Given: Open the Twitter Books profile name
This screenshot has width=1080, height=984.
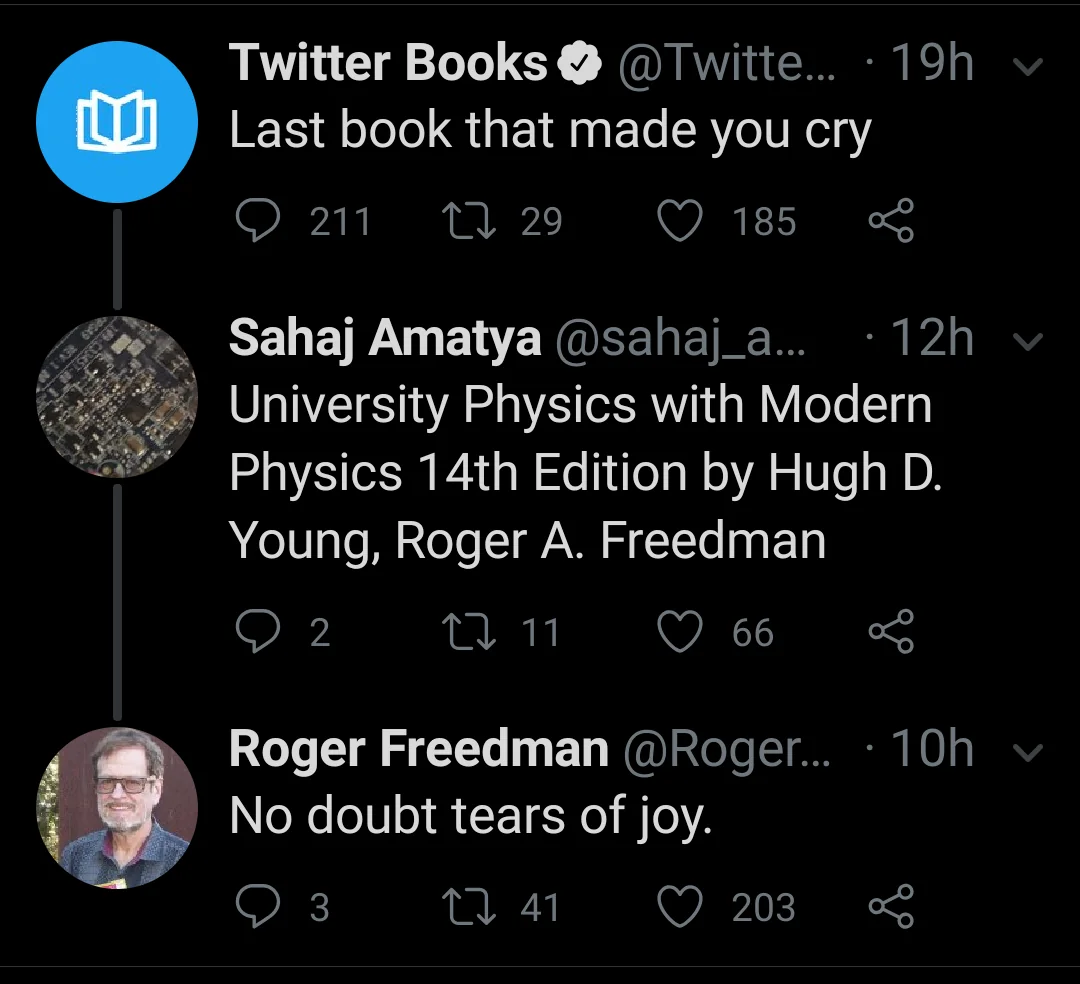Looking at the screenshot, I should click(388, 65).
